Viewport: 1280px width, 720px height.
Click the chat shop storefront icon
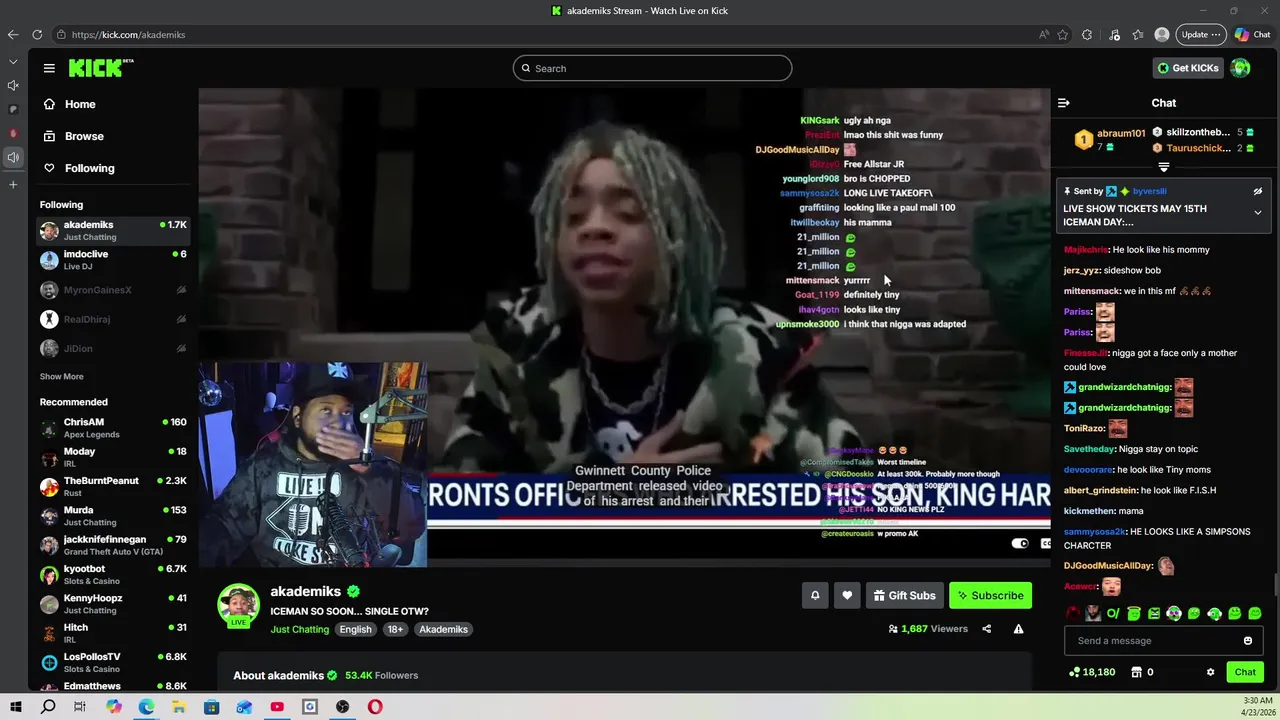pos(1135,672)
